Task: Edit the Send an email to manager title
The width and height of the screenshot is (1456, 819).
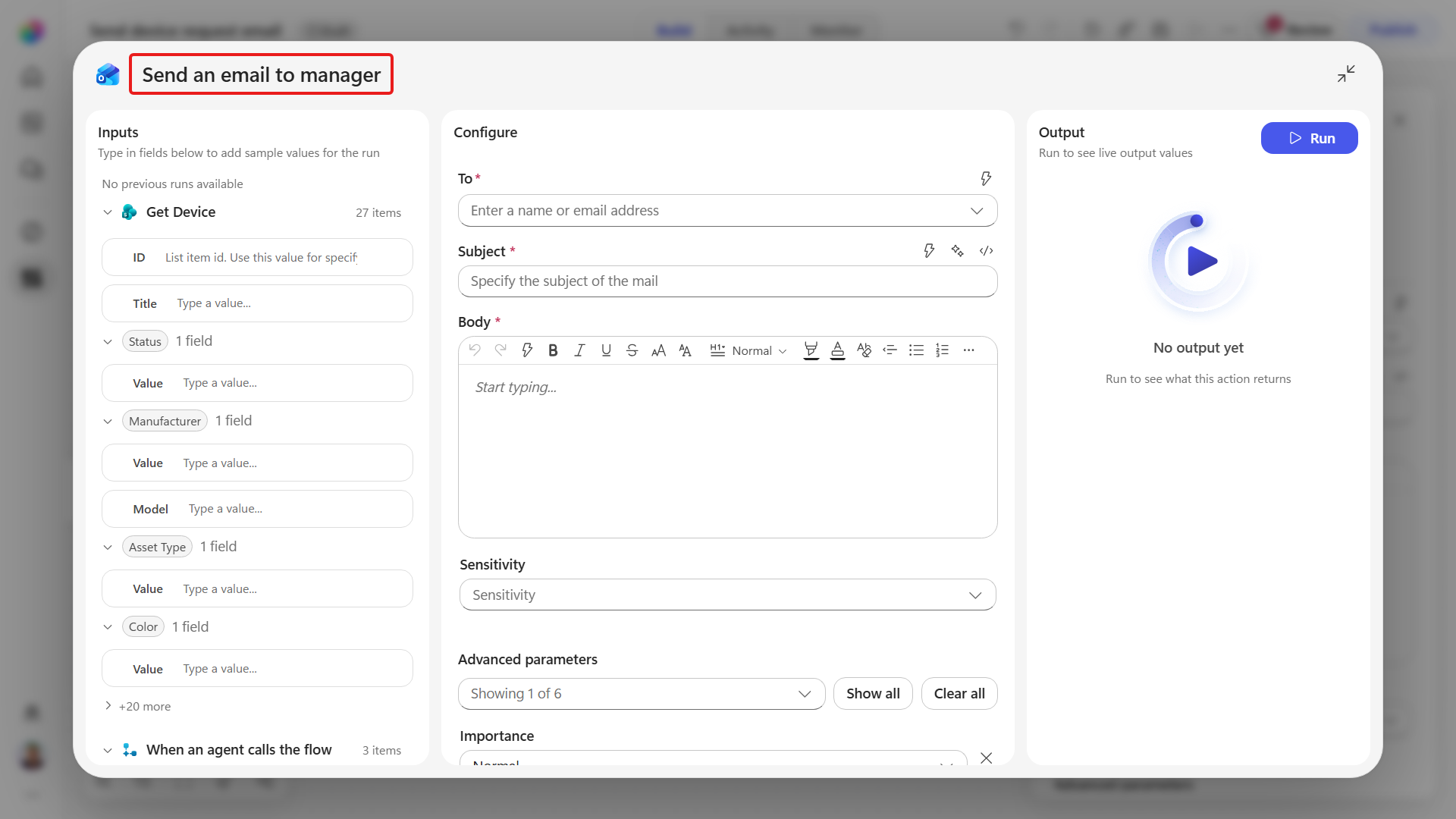Action: (261, 74)
